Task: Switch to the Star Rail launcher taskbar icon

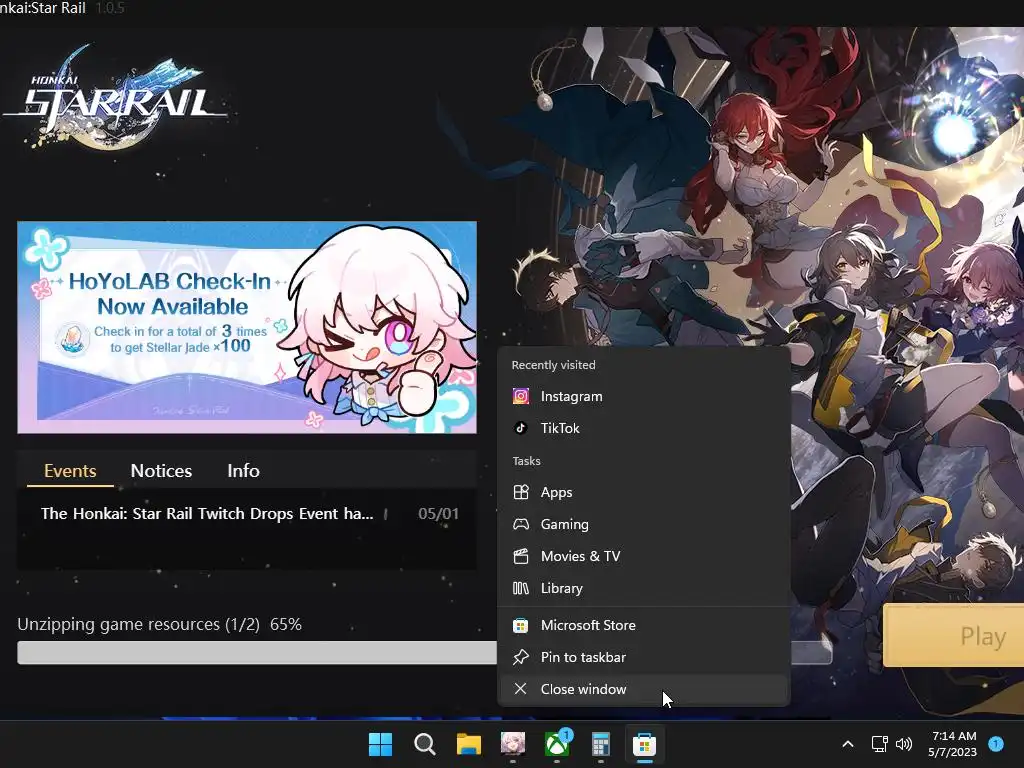Action: [513, 744]
